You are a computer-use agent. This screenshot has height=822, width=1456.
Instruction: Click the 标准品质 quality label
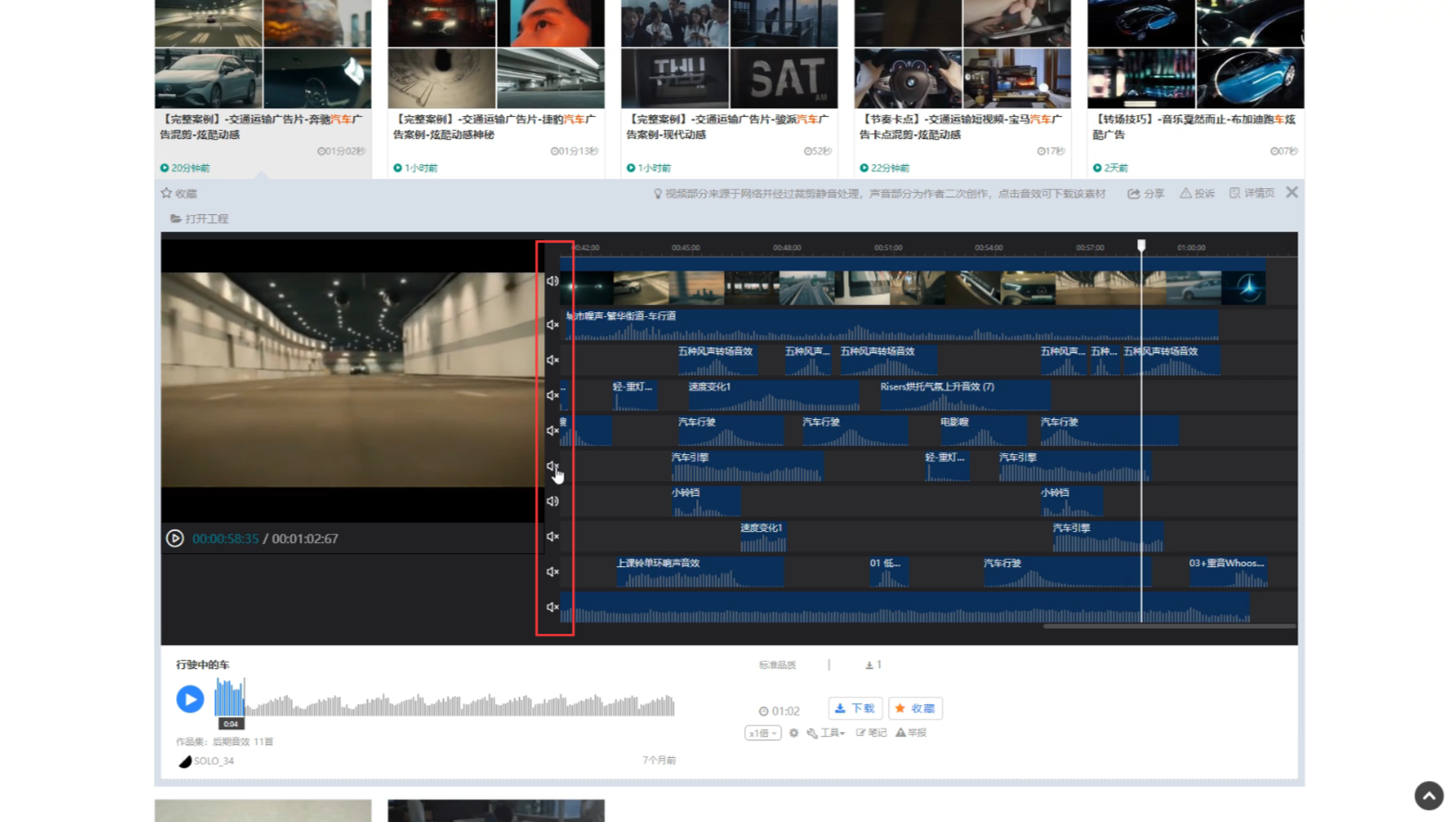click(x=778, y=664)
